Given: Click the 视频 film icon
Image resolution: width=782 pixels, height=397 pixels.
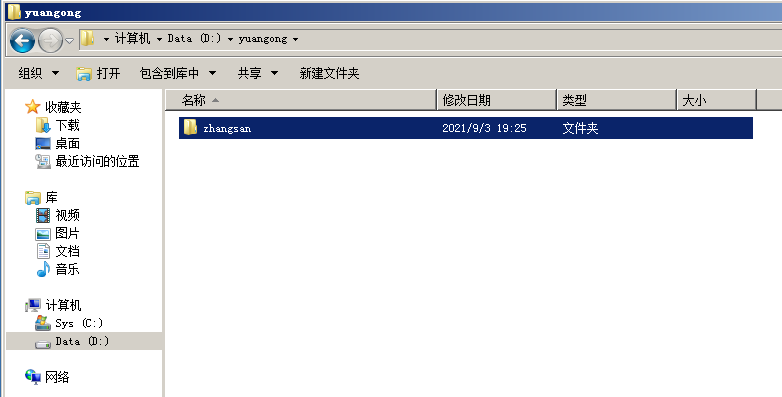Looking at the screenshot, I should coord(43,215).
